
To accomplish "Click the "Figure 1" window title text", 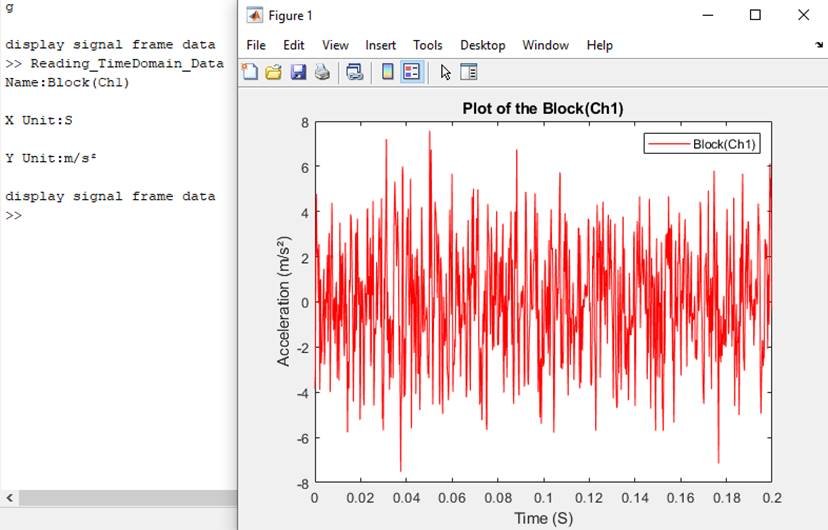I will pyautogui.click(x=290, y=16).
